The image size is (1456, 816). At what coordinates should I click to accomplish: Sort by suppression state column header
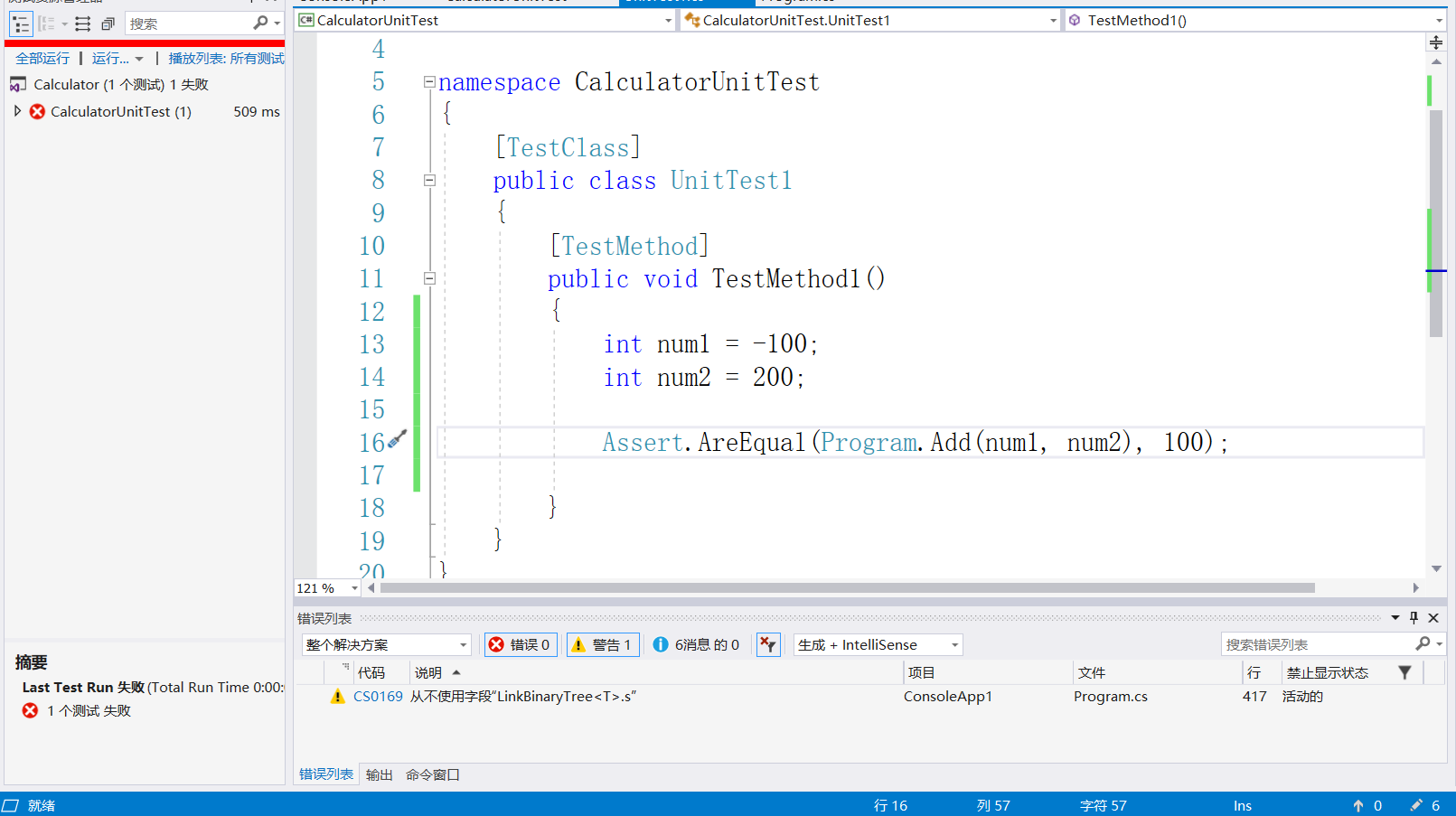tap(1327, 673)
